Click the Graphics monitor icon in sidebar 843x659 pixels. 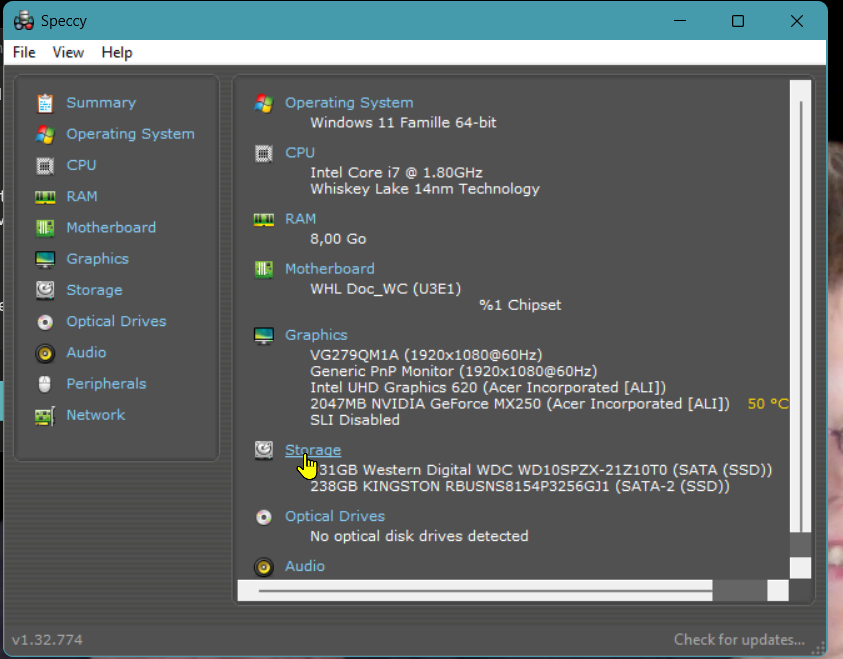pyautogui.click(x=45, y=259)
